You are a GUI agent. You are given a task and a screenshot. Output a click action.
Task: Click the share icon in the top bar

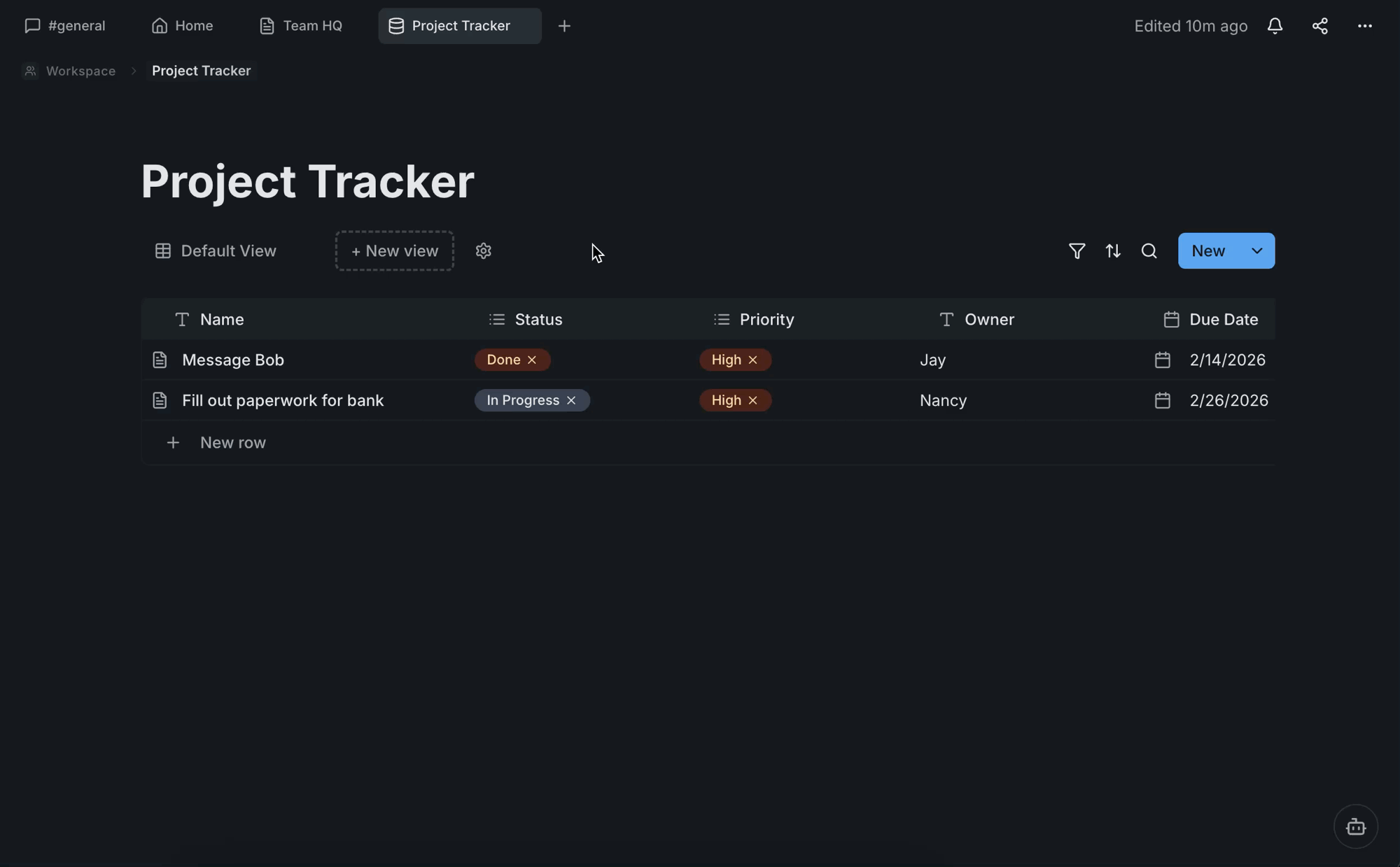point(1320,26)
